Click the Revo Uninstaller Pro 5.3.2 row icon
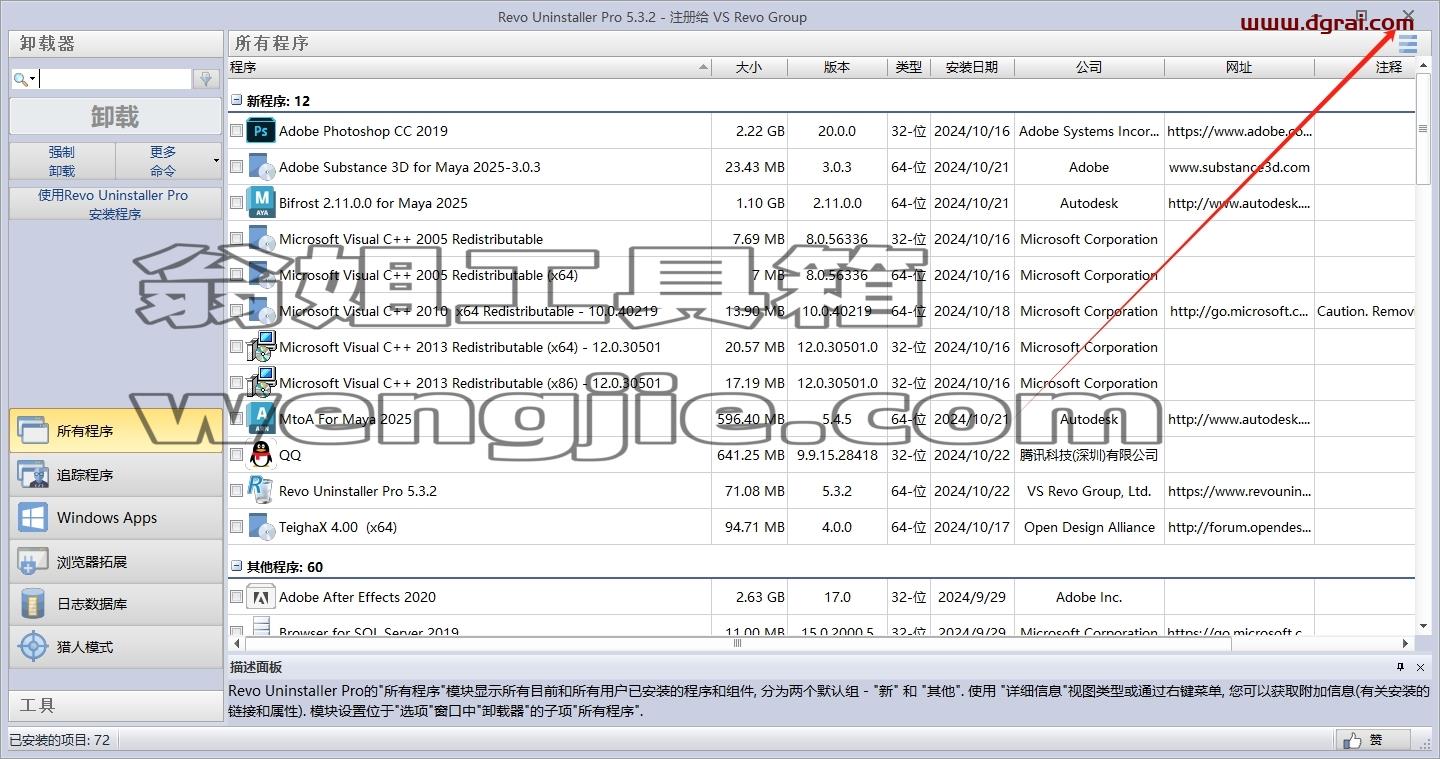The width and height of the screenshot is (1440, 759). pos(261,491)
